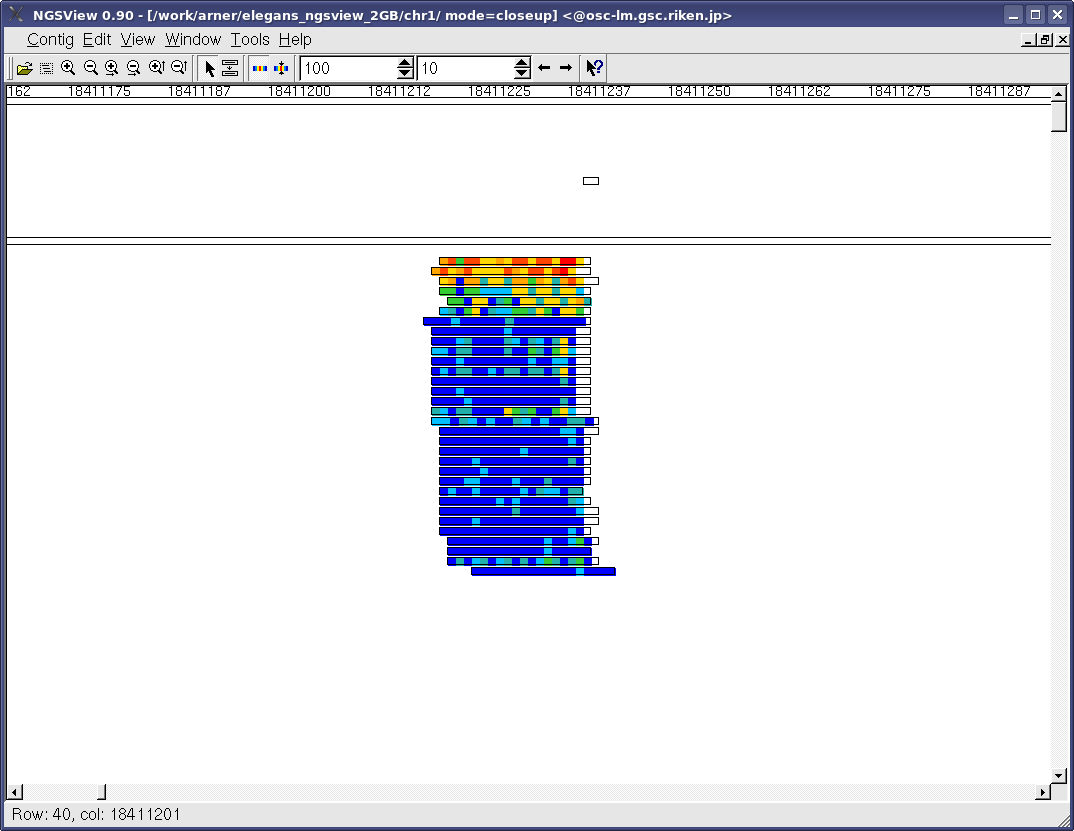Open the Contig menu

pyautogui.click(x=50, y=39)
